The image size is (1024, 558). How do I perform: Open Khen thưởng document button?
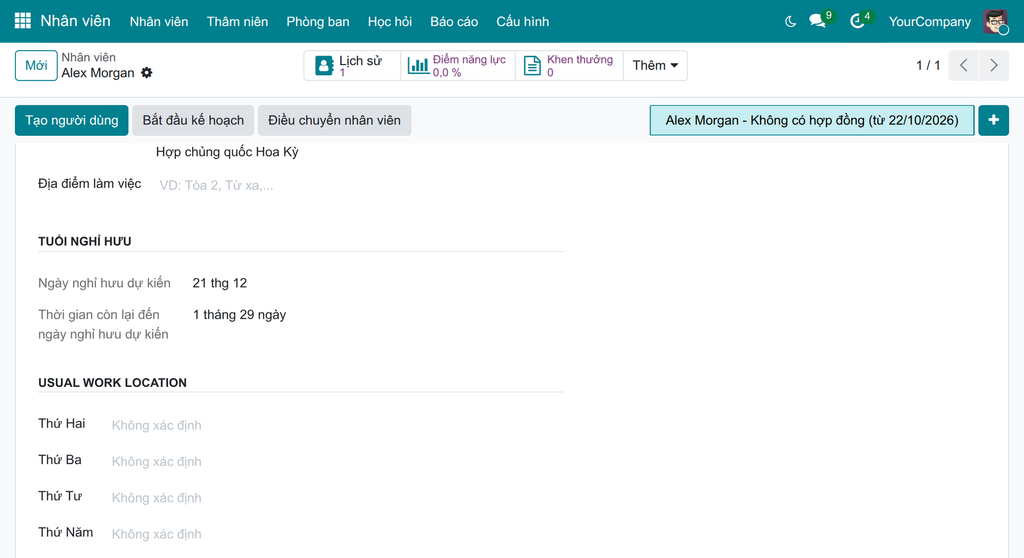[569, 65]
